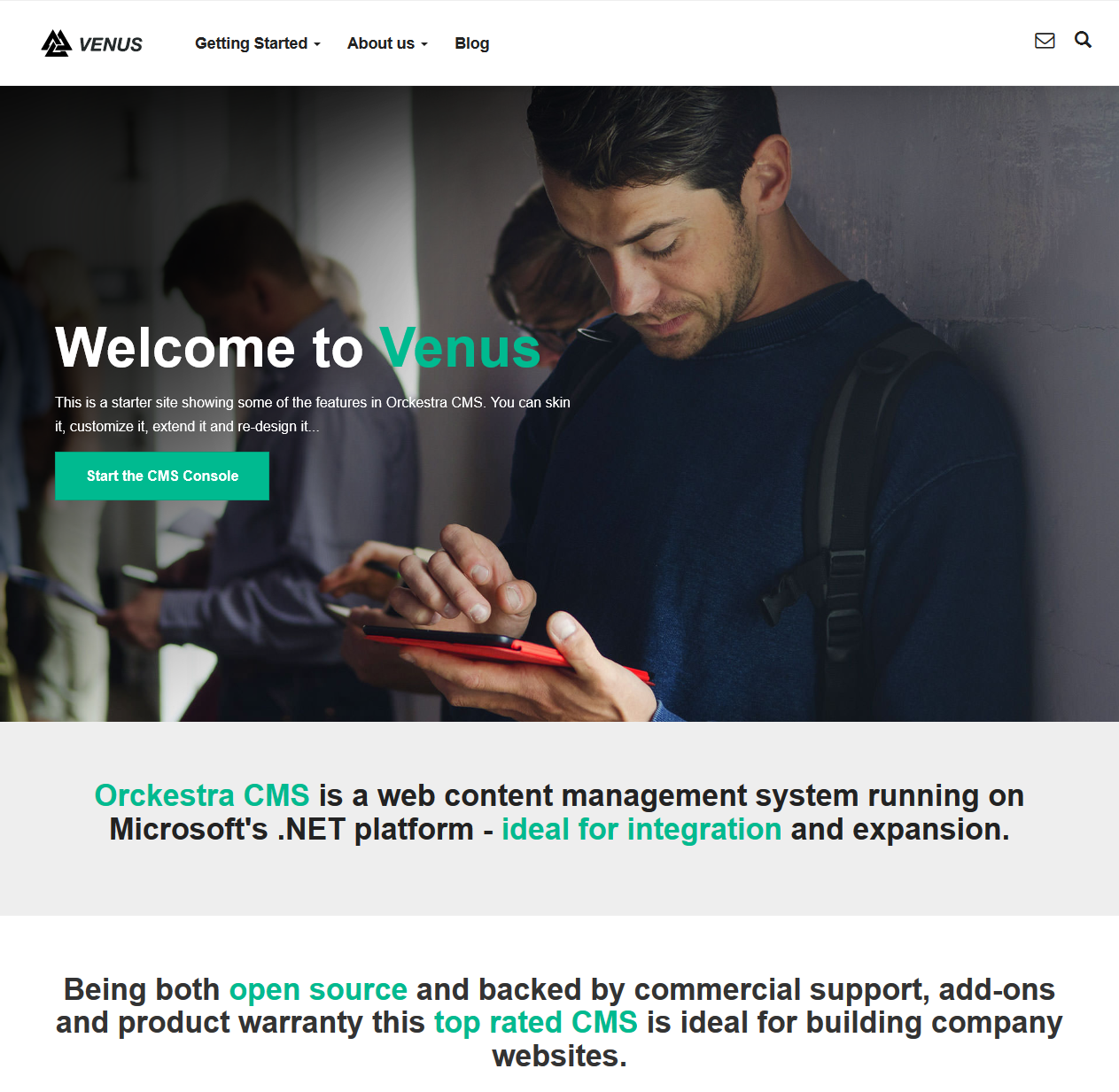Click the green top rated CMS text

point(535,1022)
